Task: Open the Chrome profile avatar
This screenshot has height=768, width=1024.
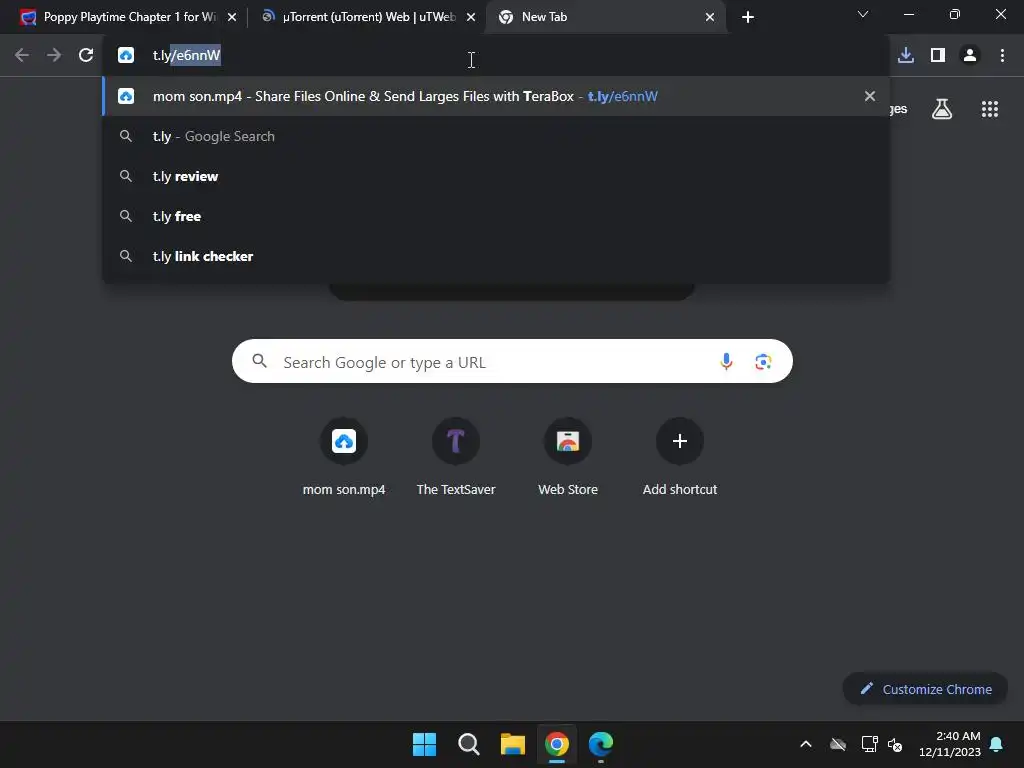Action: tap(970, 56)
